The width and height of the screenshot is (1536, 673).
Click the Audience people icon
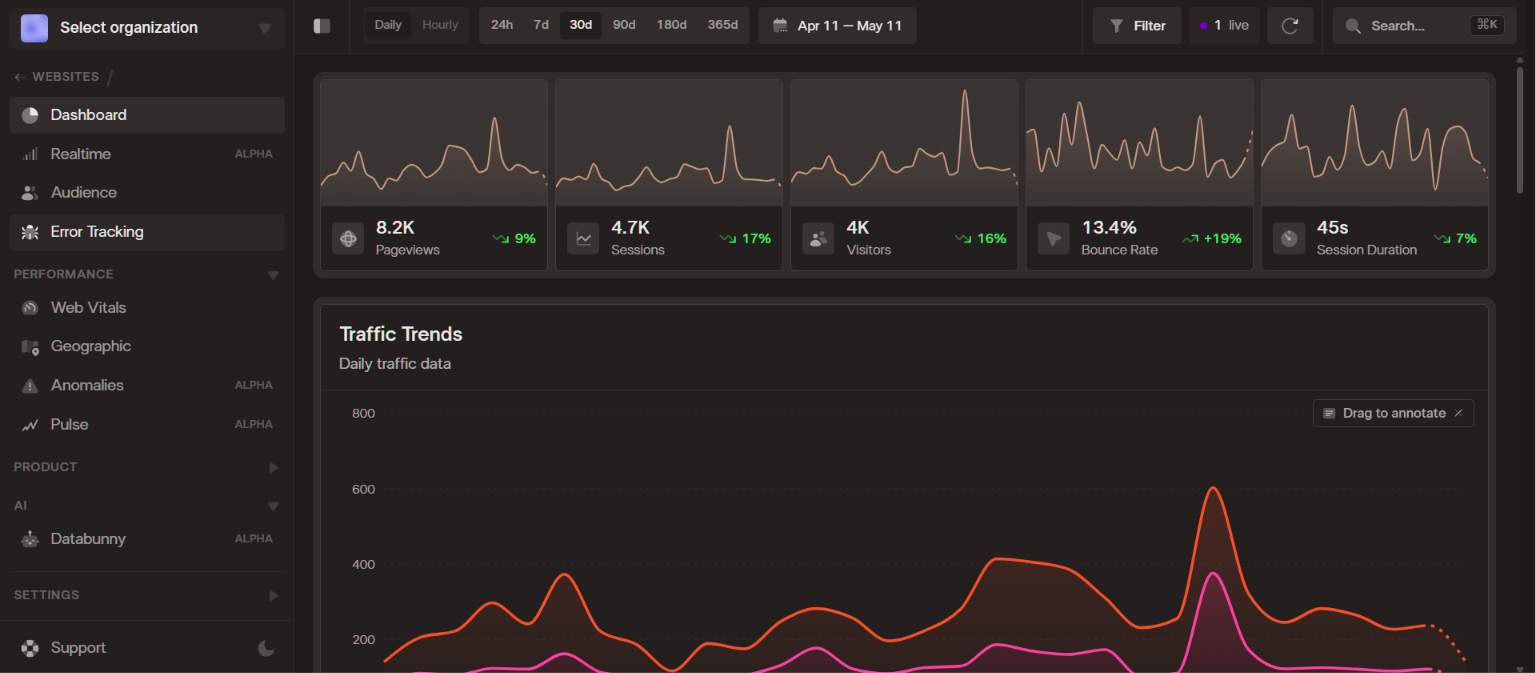click(x=30, y=193)
